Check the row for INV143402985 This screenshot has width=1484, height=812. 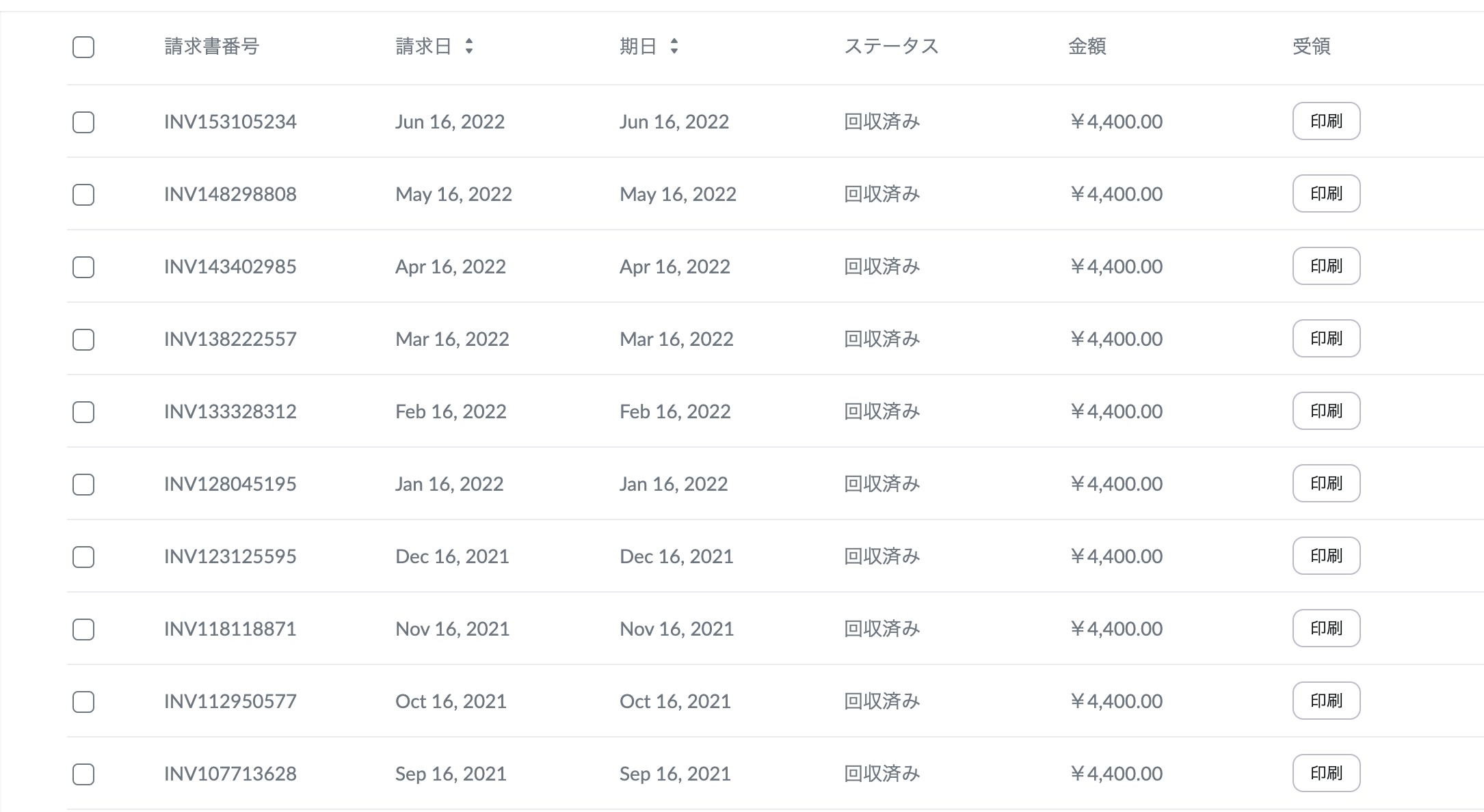pyautogui.click(x=83, y=267)
